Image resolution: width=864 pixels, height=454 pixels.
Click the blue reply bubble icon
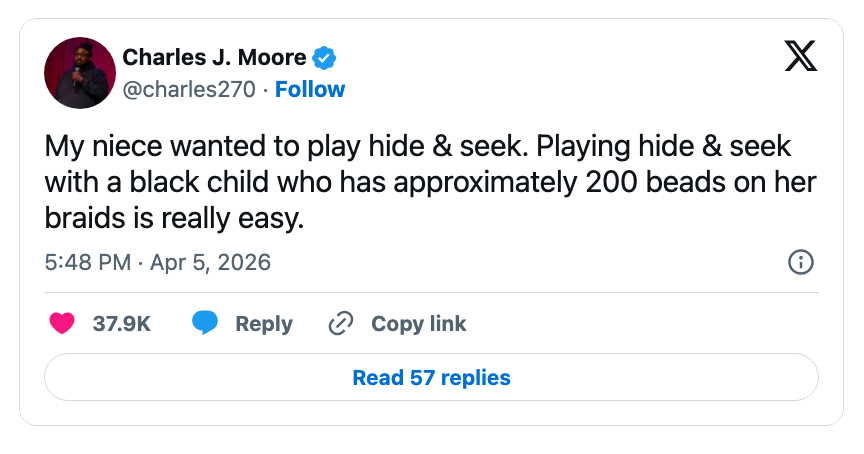(x=205, y=324)
